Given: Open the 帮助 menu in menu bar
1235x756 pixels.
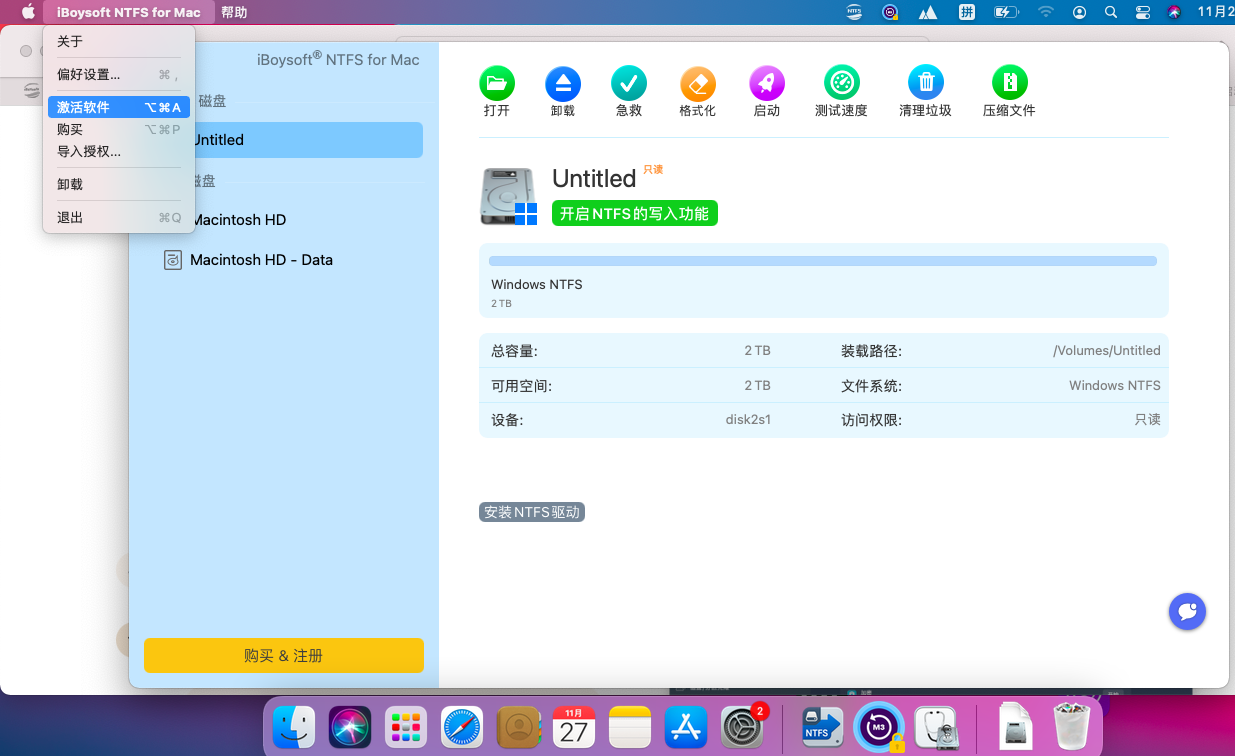Looking at the screenshot, I should click(234, 12).
